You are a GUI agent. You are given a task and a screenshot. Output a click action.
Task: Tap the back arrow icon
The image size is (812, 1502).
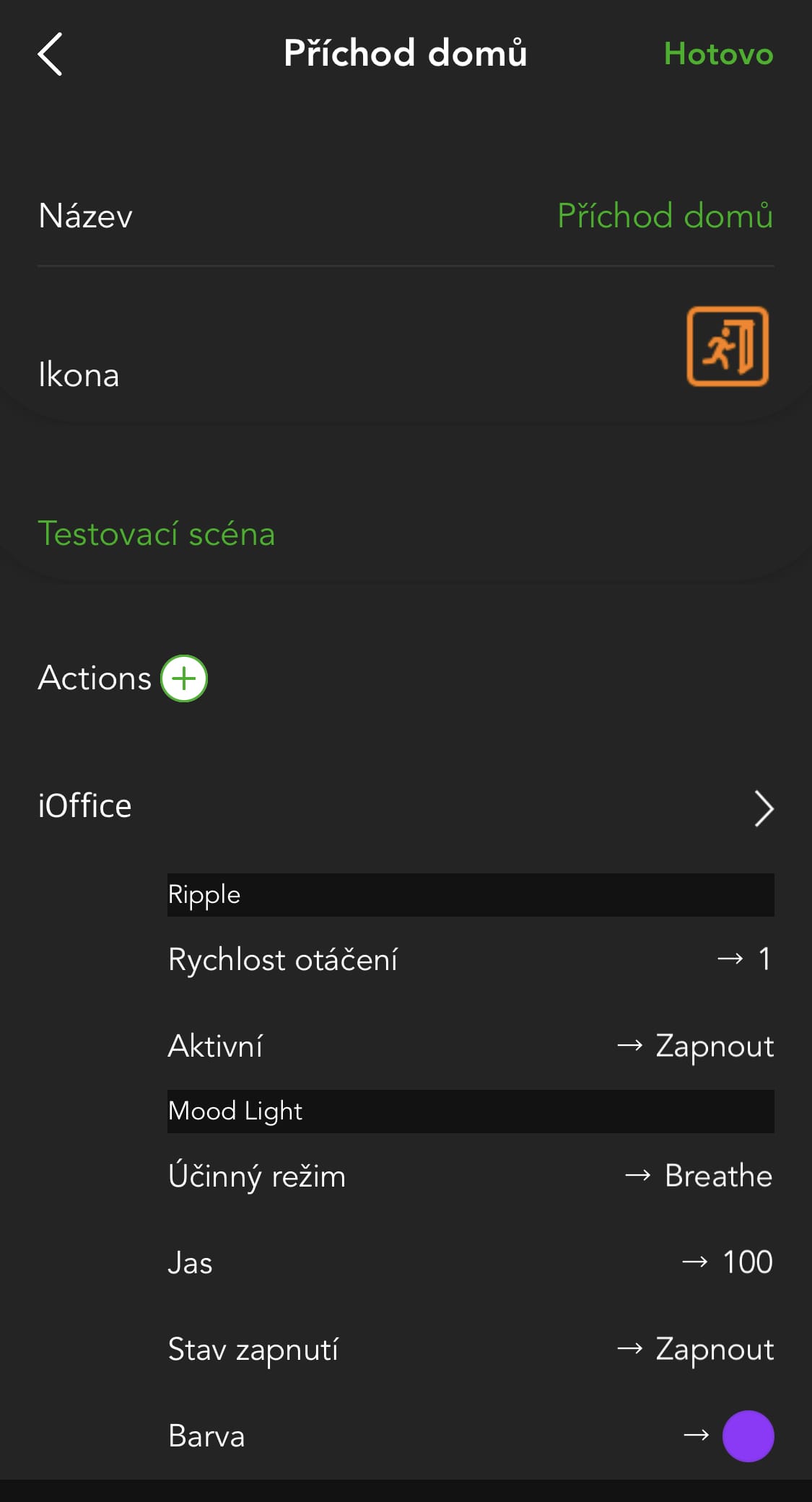click(50, 54)
